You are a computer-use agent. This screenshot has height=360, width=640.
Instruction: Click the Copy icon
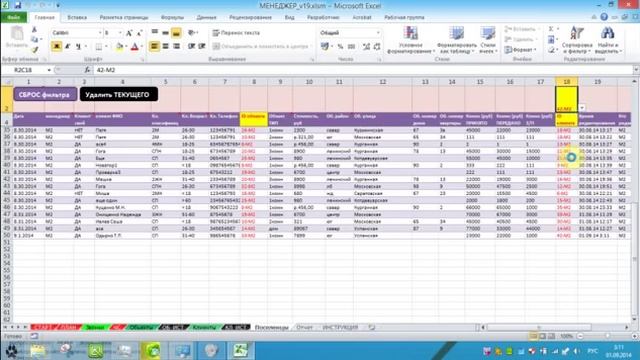click(x=34, y=40)
